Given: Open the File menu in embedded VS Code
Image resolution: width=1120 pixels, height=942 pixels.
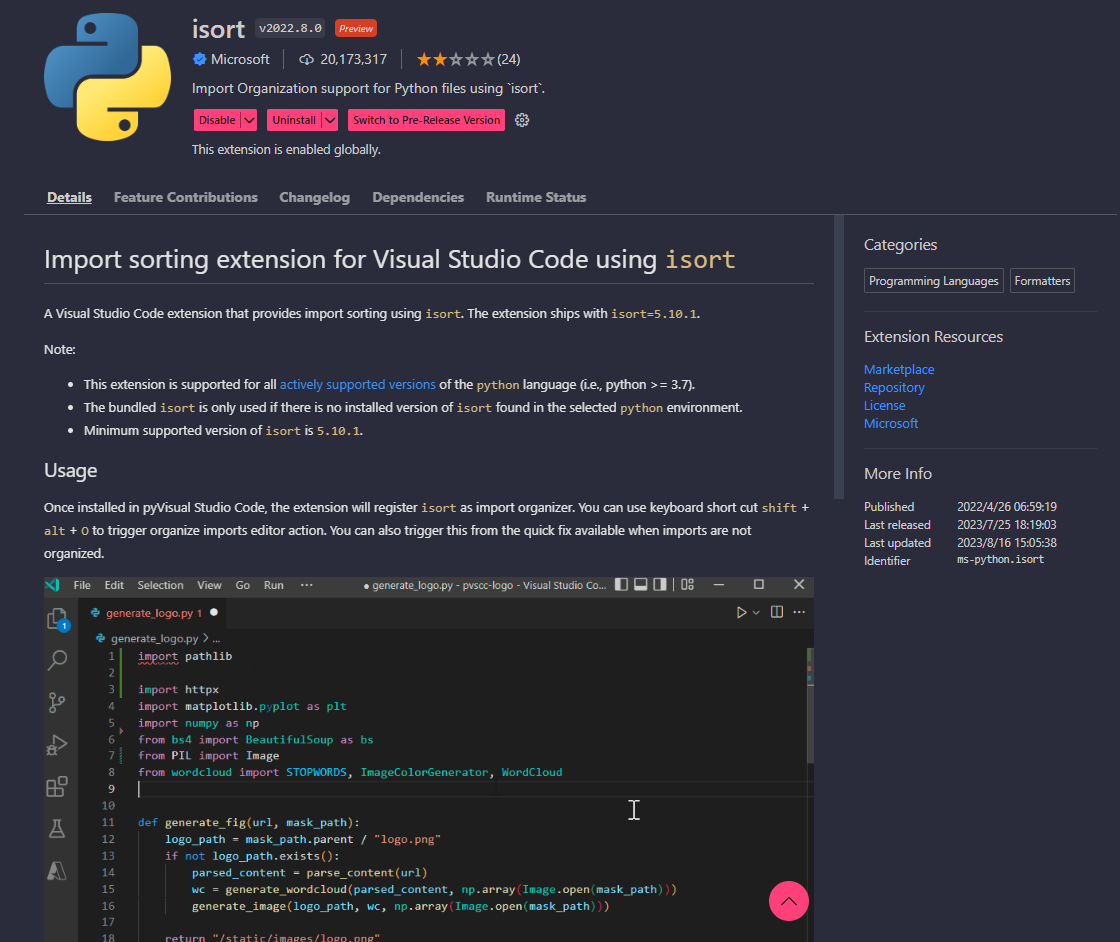Looking at the screenshot, I should tap(82, 585).
